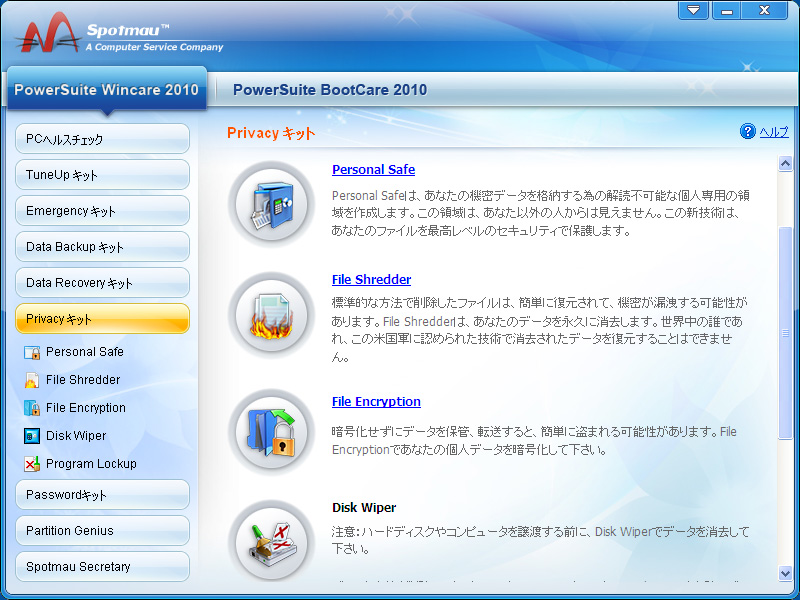Click the blue help question mark icon
The image size is (800, 600).
(747, 132)
